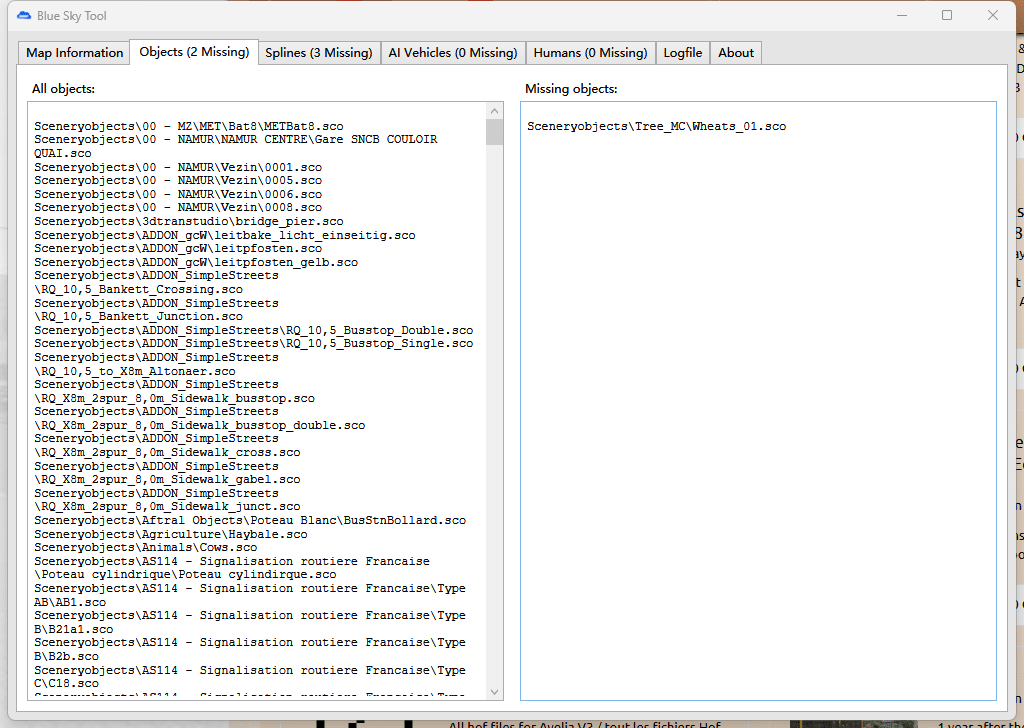The image size is (1024, 728).
Task: Click the scroll up arrow in All objects list
Action: coord(494,111)
